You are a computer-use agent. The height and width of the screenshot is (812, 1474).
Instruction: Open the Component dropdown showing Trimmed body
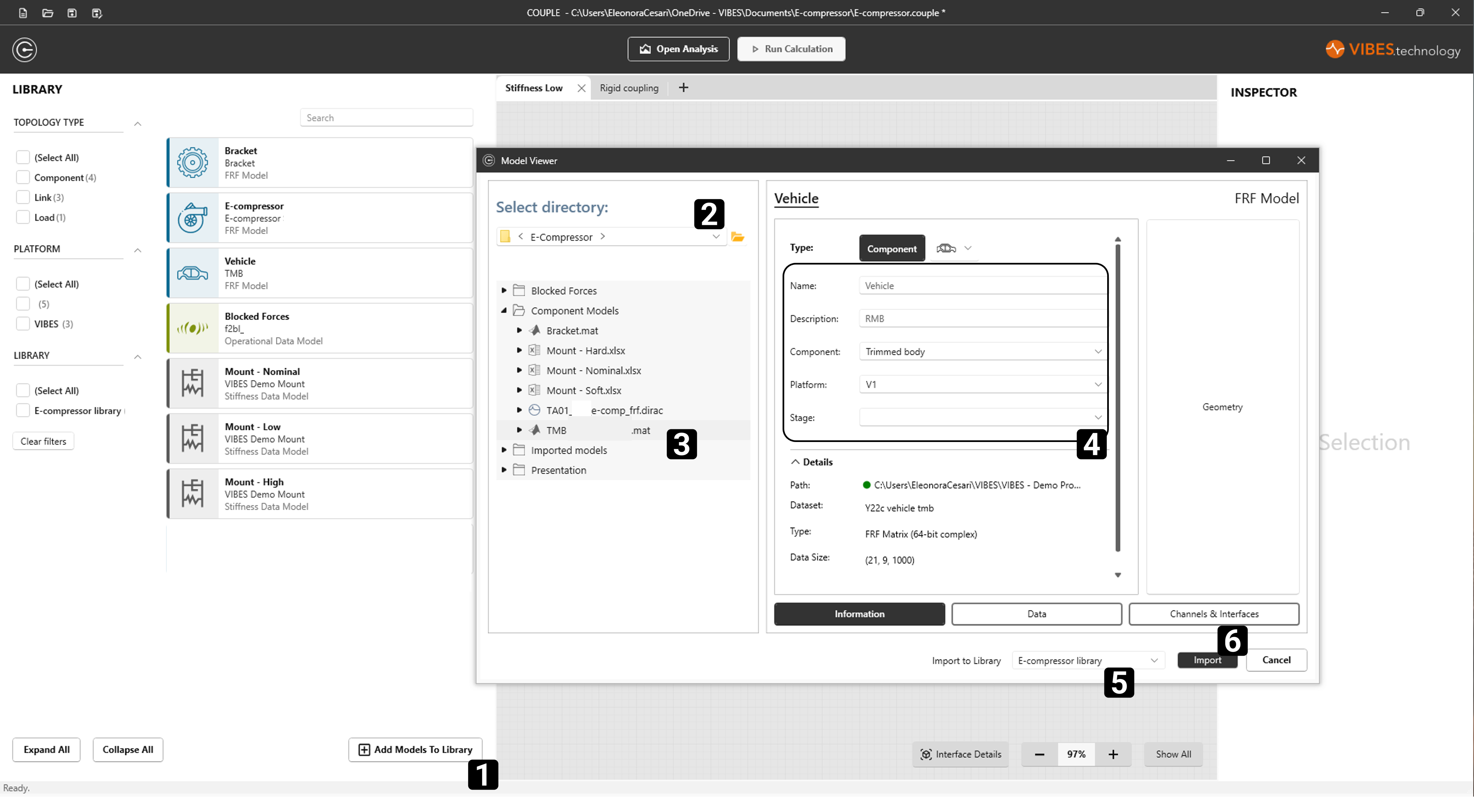[983, 352]
